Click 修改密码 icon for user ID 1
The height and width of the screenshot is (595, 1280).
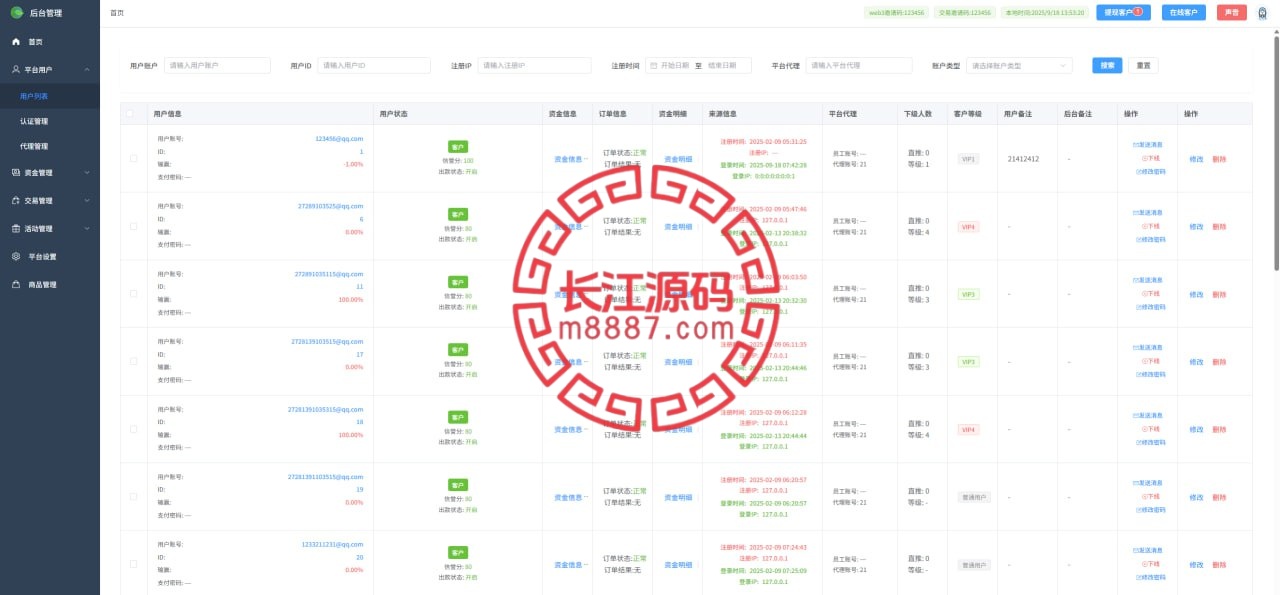(x=1138, y=171)
